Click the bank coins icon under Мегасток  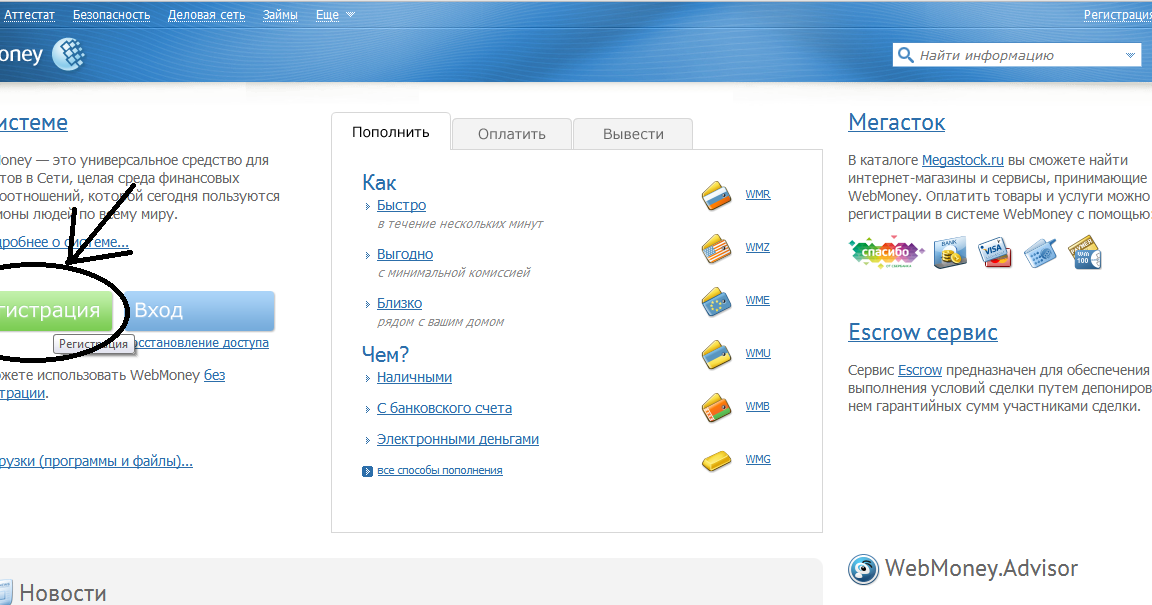[x=949, y=253]
